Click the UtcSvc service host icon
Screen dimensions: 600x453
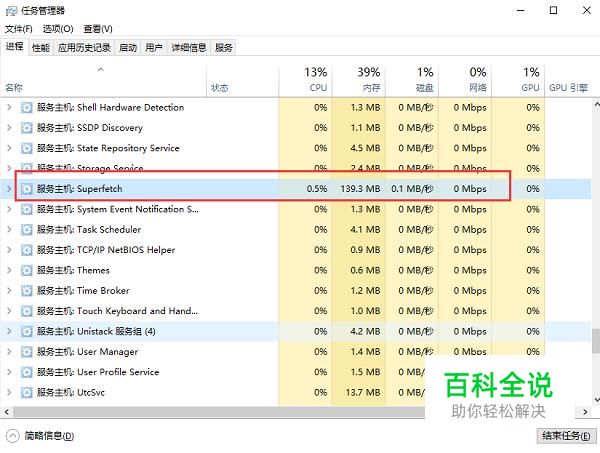point(26,393)
